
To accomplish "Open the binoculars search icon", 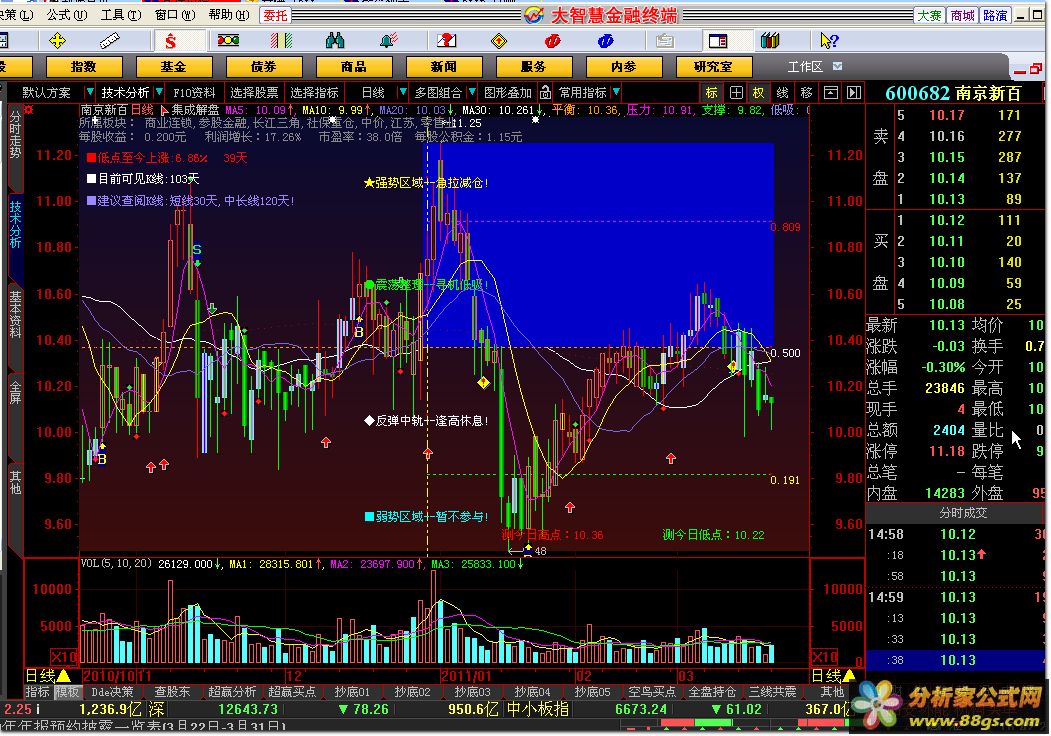I will pos(334,41).
